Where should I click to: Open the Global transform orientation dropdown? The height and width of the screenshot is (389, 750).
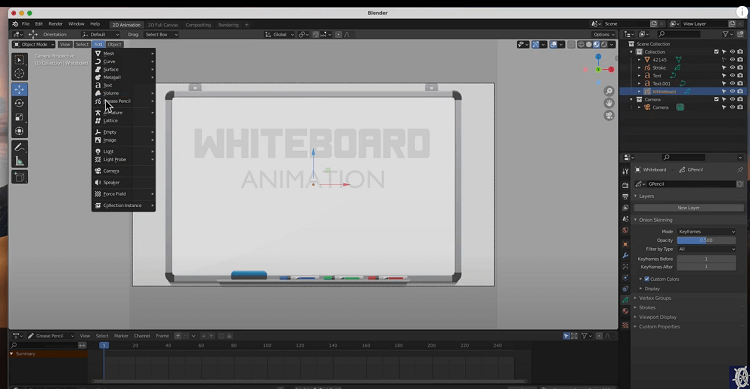pyautogui.click(x=280, y=34)
